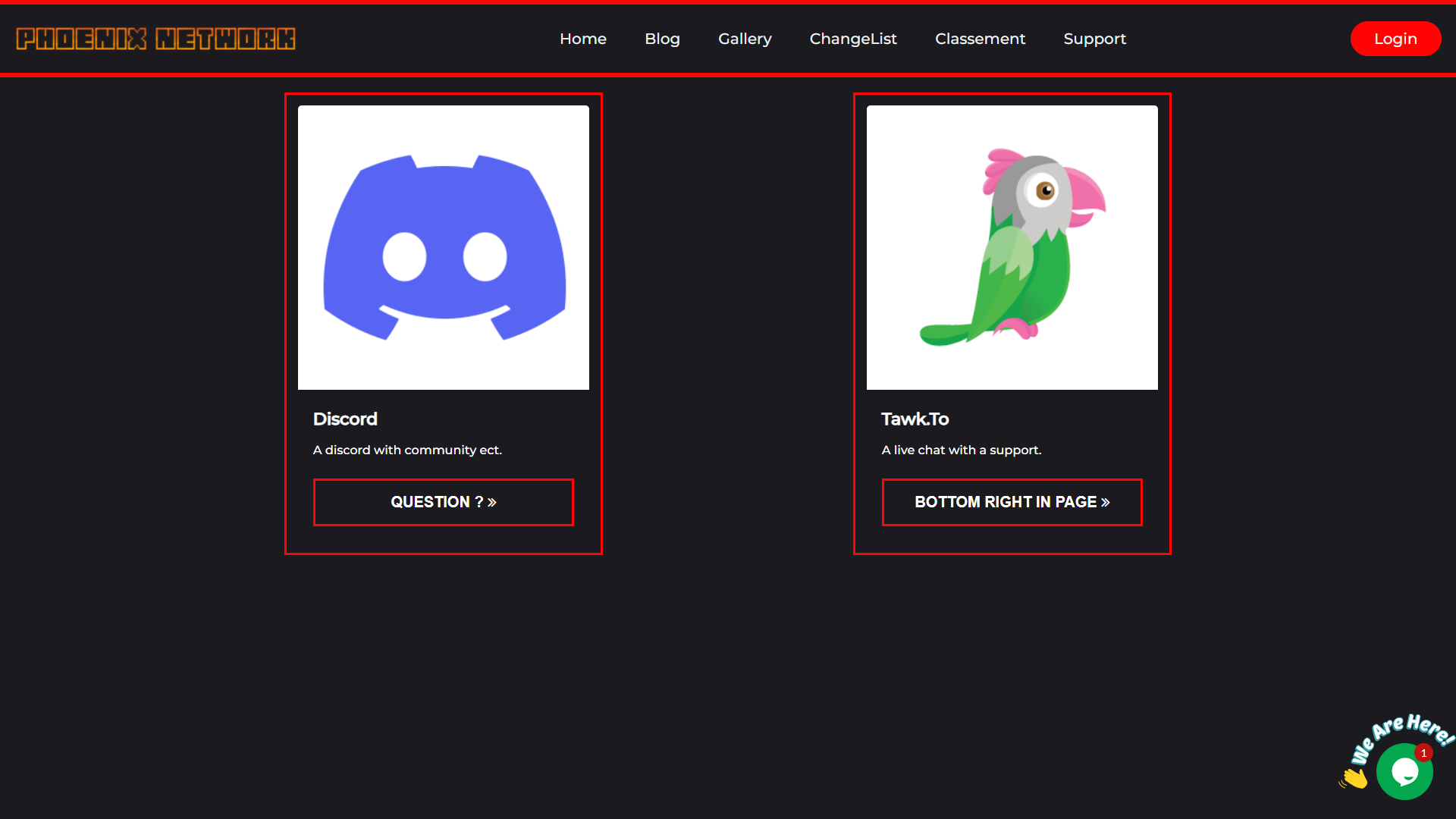The image size is (1456, 819).
Task: Click the red notification counter on chat widget
Action: tap(1424, 752)
